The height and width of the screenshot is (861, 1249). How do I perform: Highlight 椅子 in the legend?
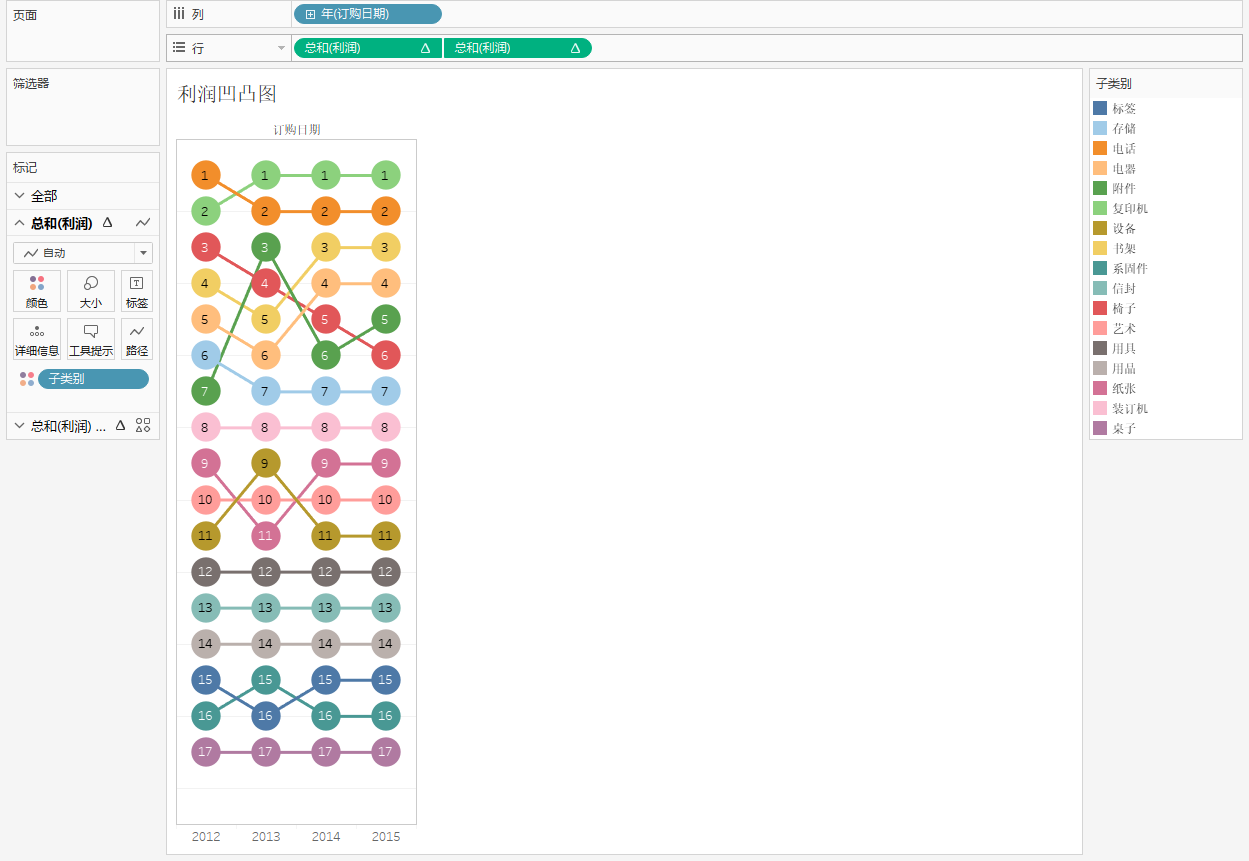pyautogui.click(x=1124, y=308)
